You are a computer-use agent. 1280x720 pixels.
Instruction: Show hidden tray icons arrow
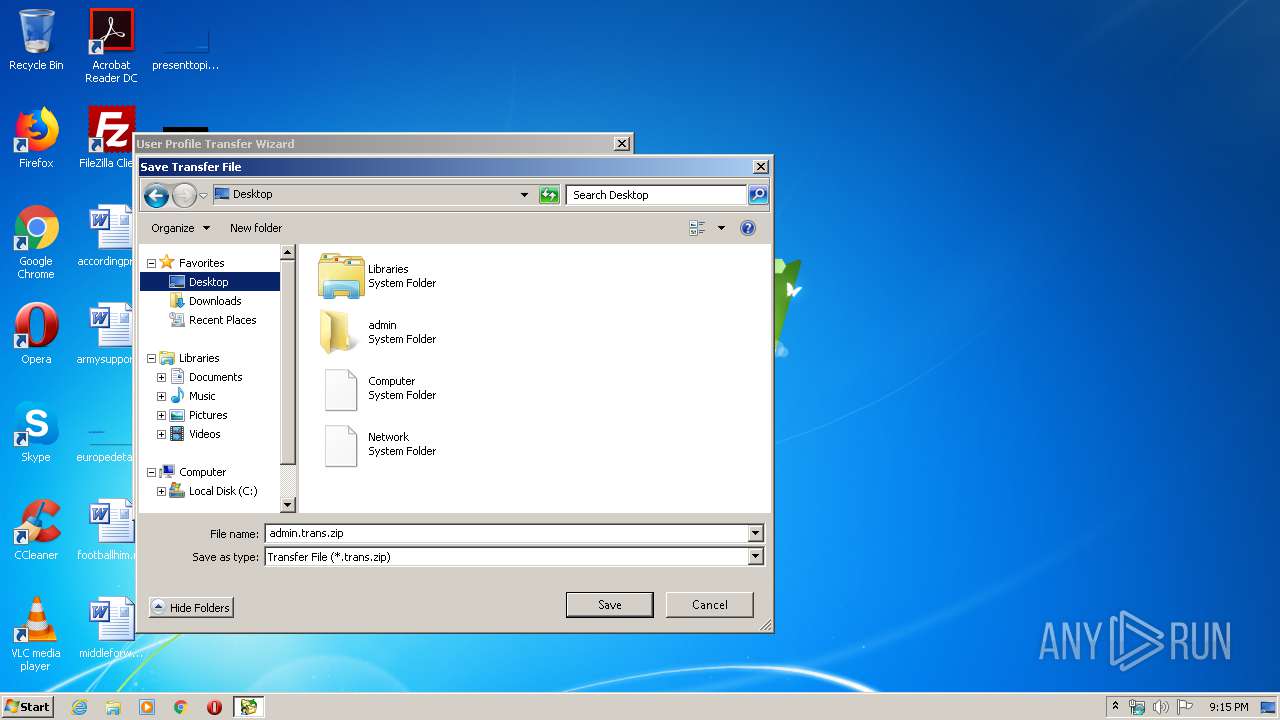pos(1116,706)
